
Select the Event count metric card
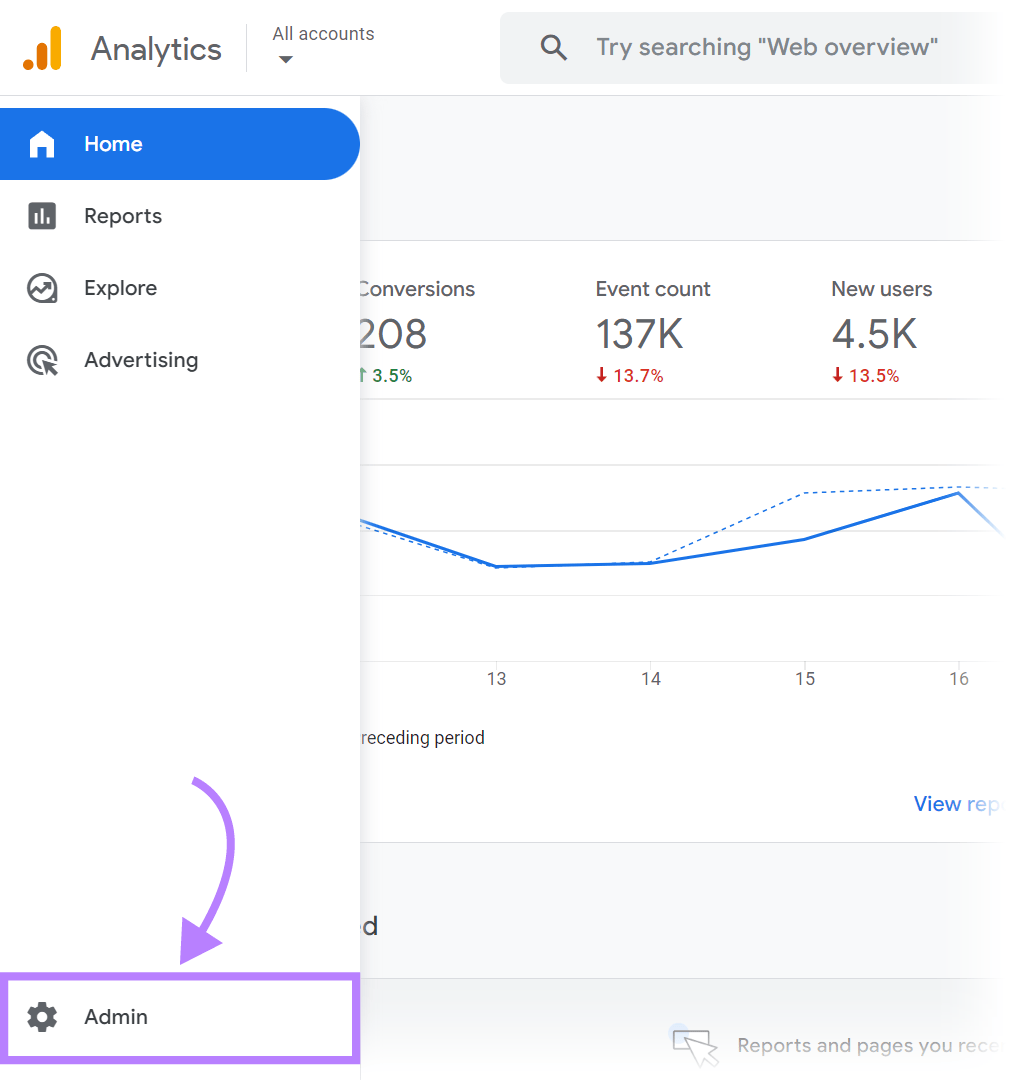tap(652, 330)
